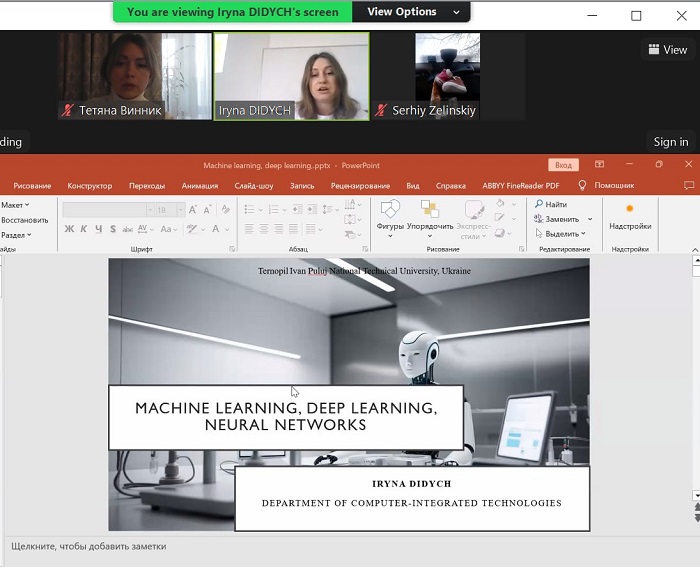Click the Zoom Sign in button

[x=670, y=142]
